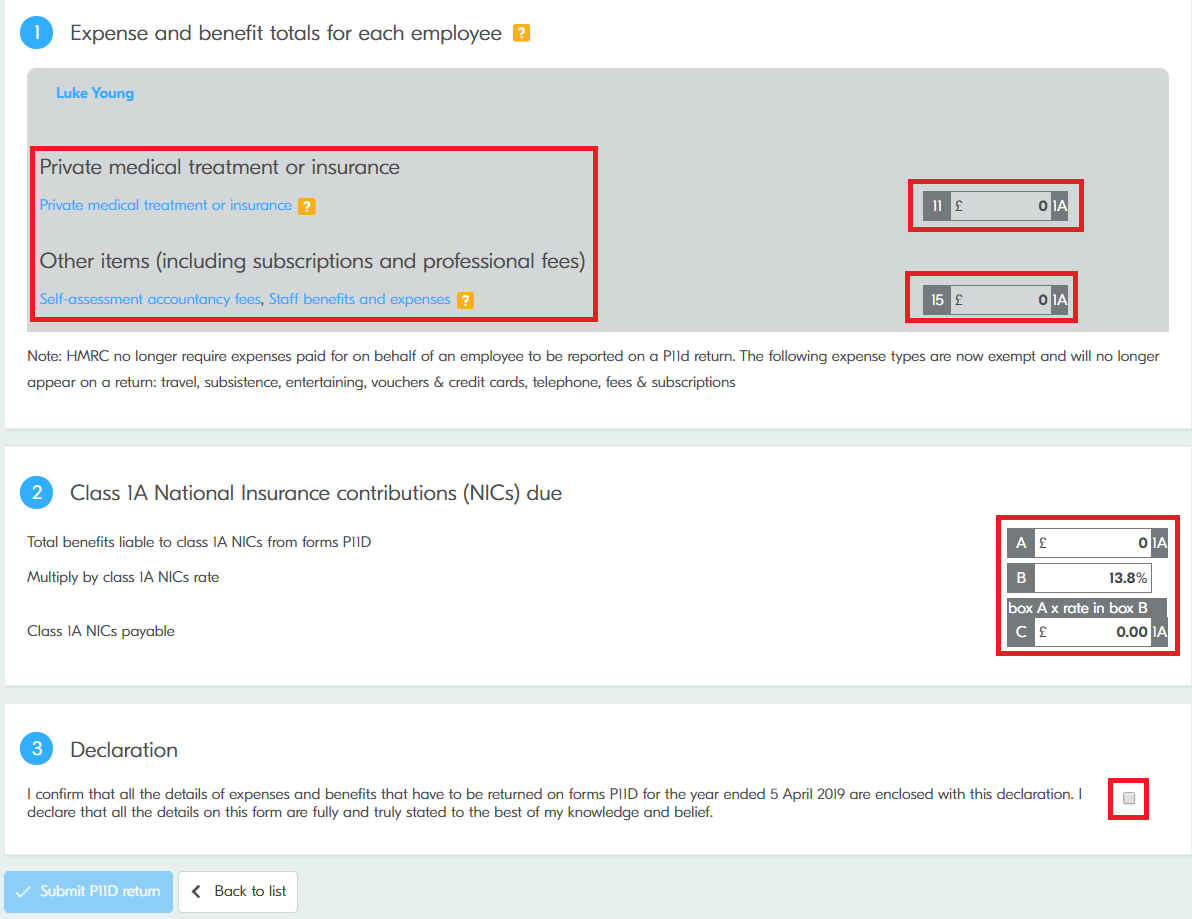Click 'Private medical treatment or insurance' section heading
This screenshot has height=919, width=1192.
pyautogui.click(x=220, y=166)
